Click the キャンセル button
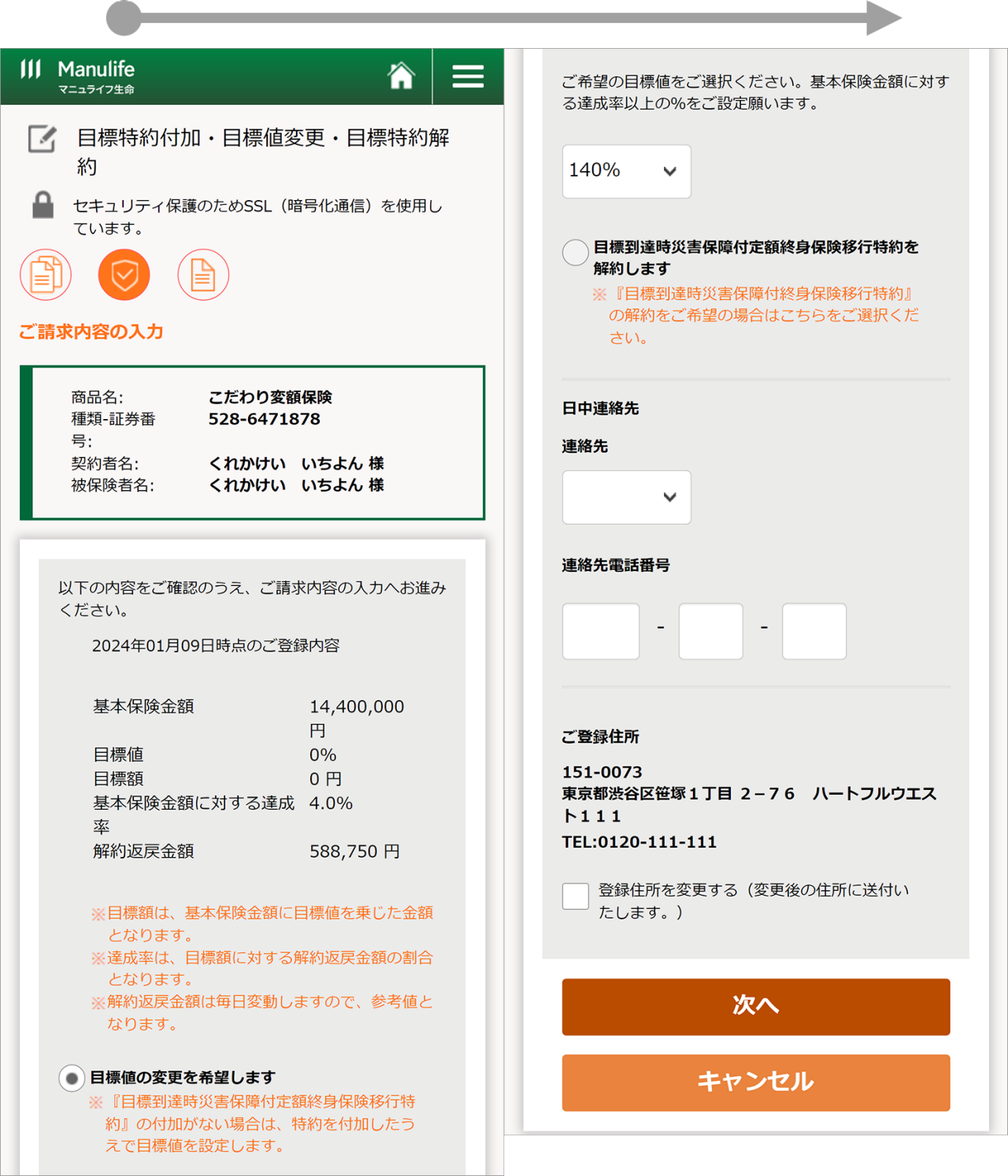The height and width of the screenshot is (1176, 1008). coord(756,1082)
